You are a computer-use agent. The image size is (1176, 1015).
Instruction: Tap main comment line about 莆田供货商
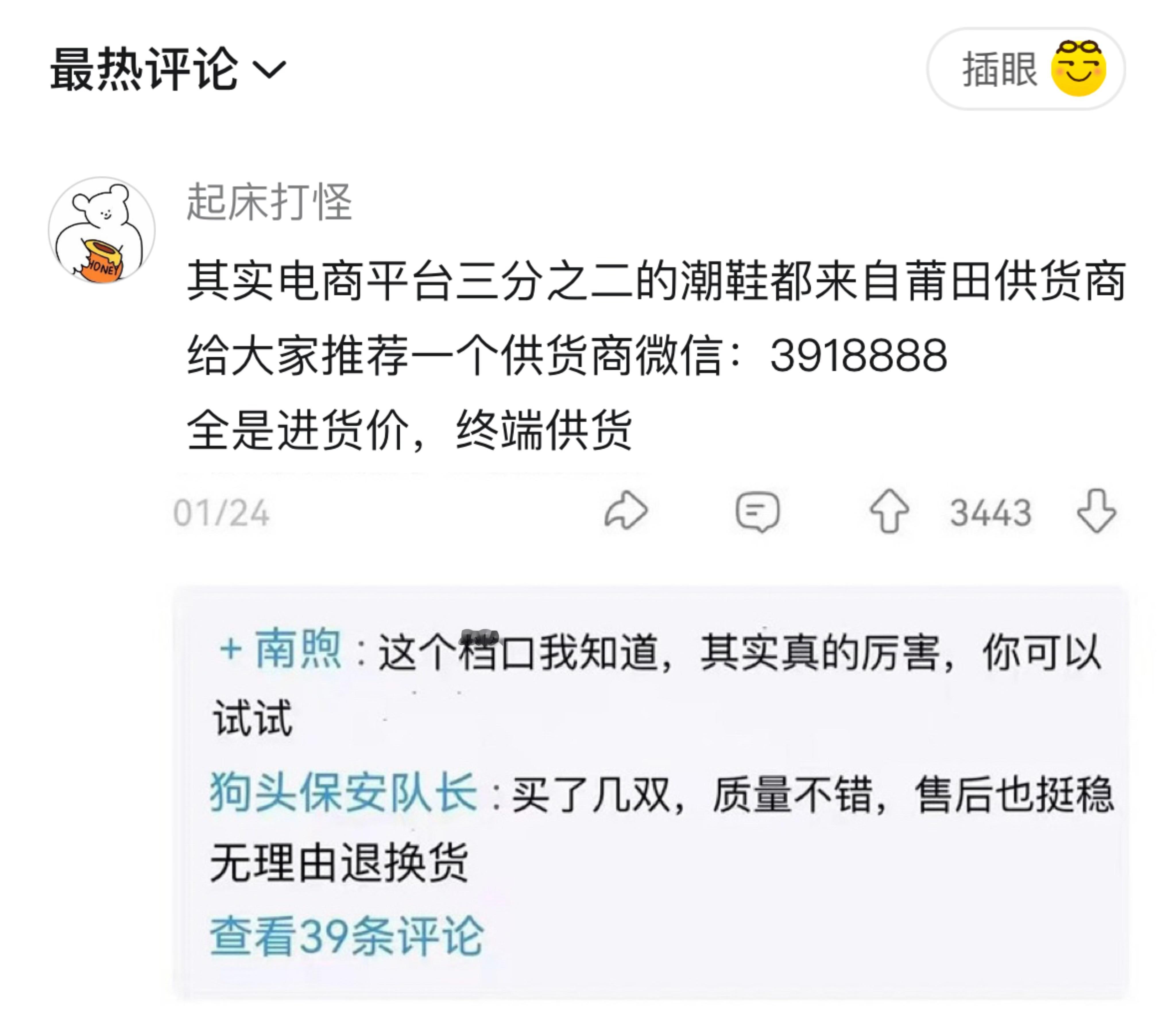point(657,281)
